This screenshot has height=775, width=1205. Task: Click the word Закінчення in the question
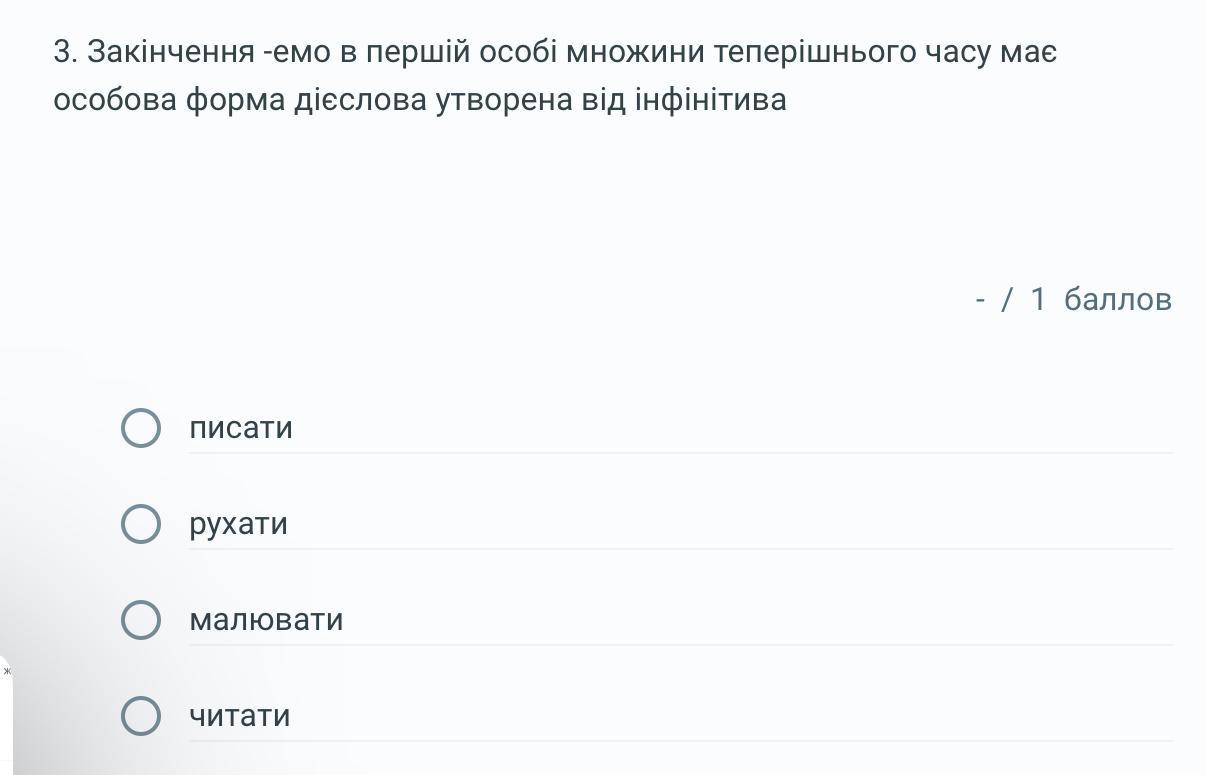point(170,52)
